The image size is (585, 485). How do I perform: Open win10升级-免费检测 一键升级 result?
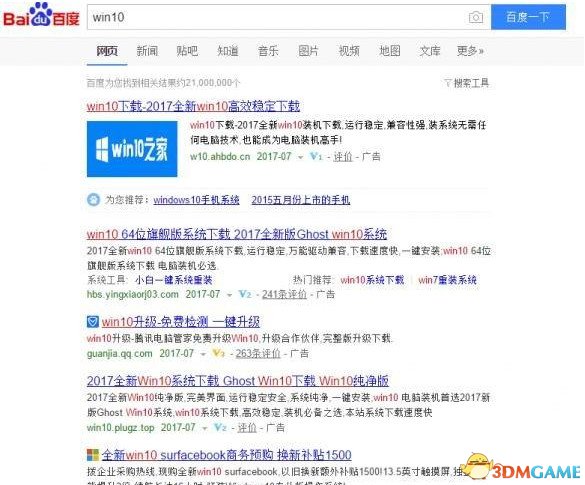click(x=181, y=322)
